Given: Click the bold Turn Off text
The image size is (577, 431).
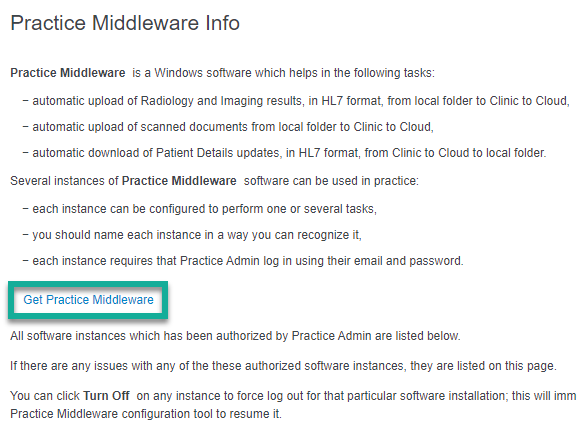Looking at the screenshot, I should [x=106, y=396].
